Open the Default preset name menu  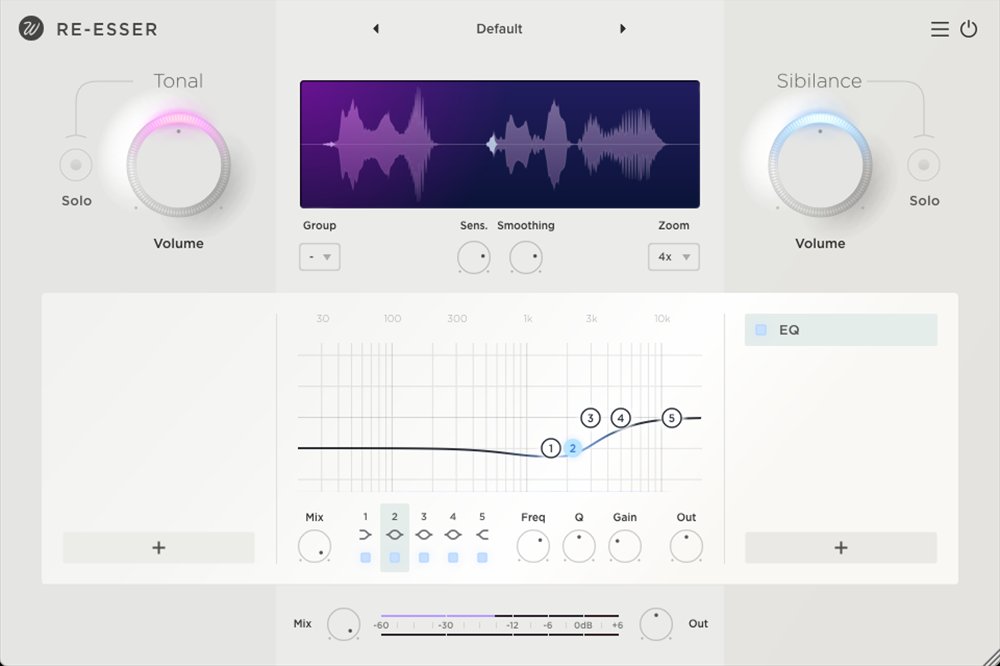coord(499,29)
